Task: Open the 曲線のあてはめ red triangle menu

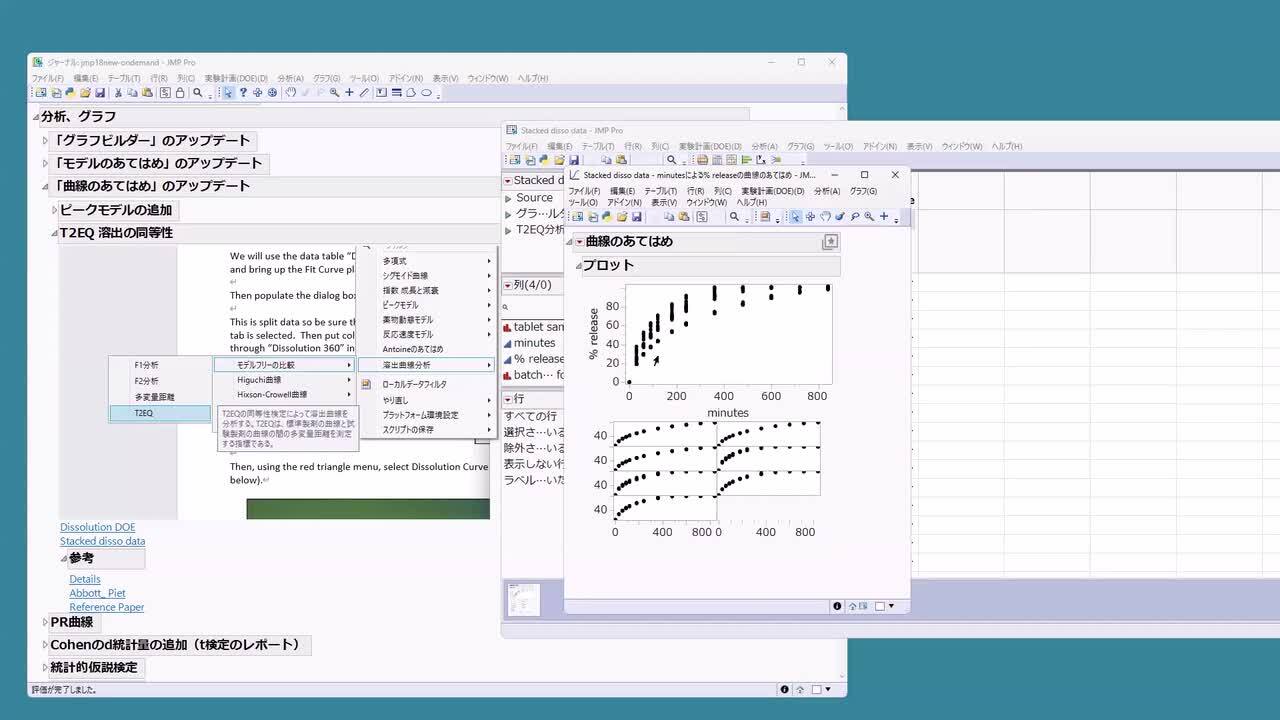Action: click(x=579, y=242)
